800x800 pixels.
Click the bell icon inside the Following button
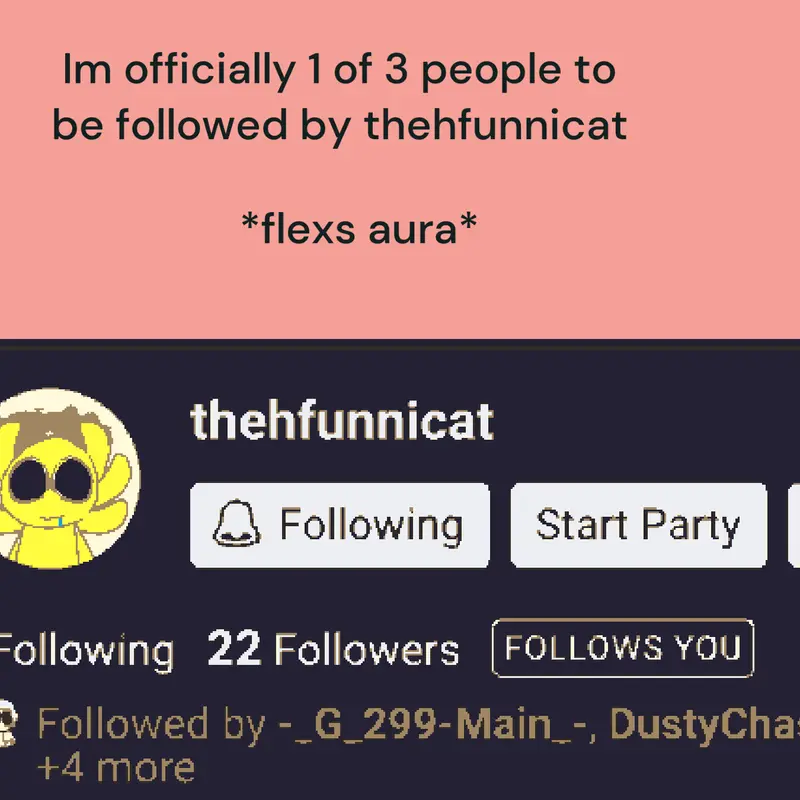click(x=236, y=524)
